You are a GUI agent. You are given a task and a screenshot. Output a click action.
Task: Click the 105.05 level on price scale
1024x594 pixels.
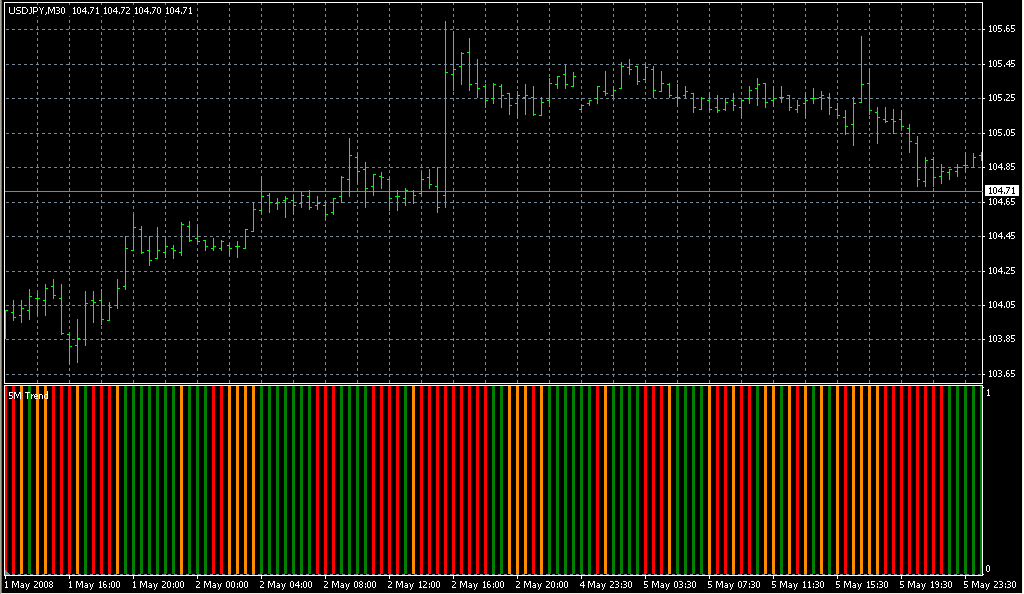click(1002, 132)
